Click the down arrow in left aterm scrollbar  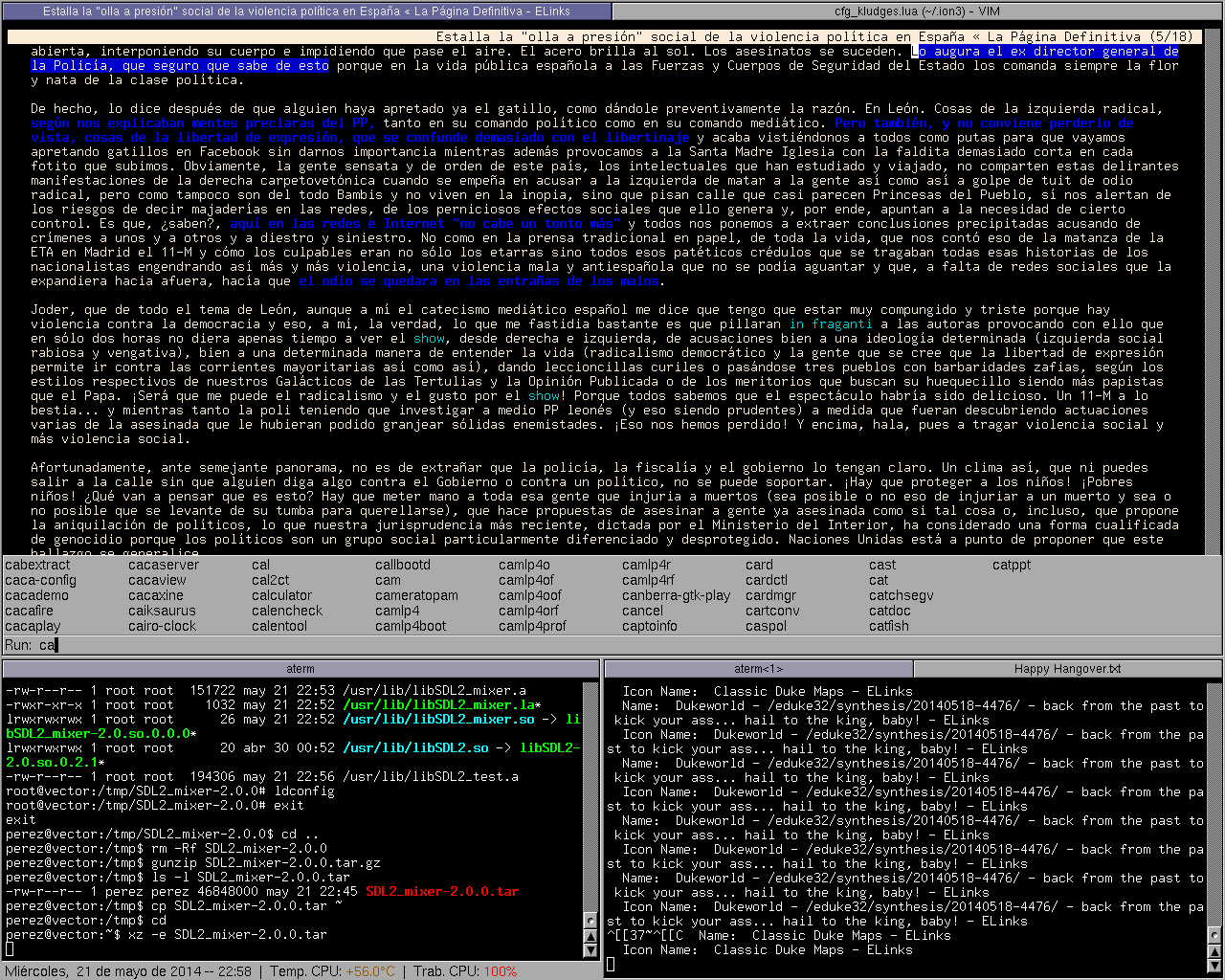[590, 950]
